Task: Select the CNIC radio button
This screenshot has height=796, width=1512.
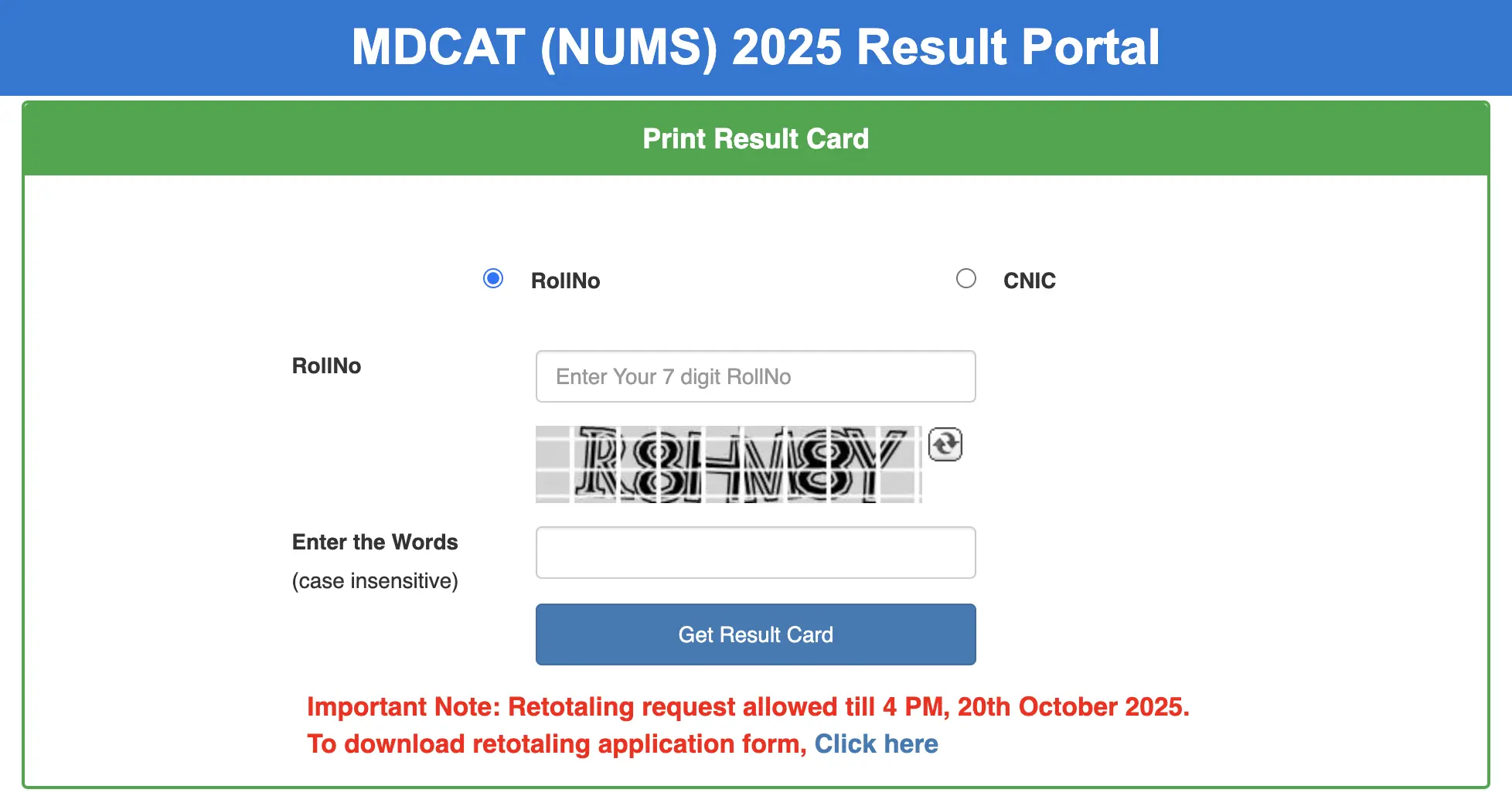Action: 965,278
